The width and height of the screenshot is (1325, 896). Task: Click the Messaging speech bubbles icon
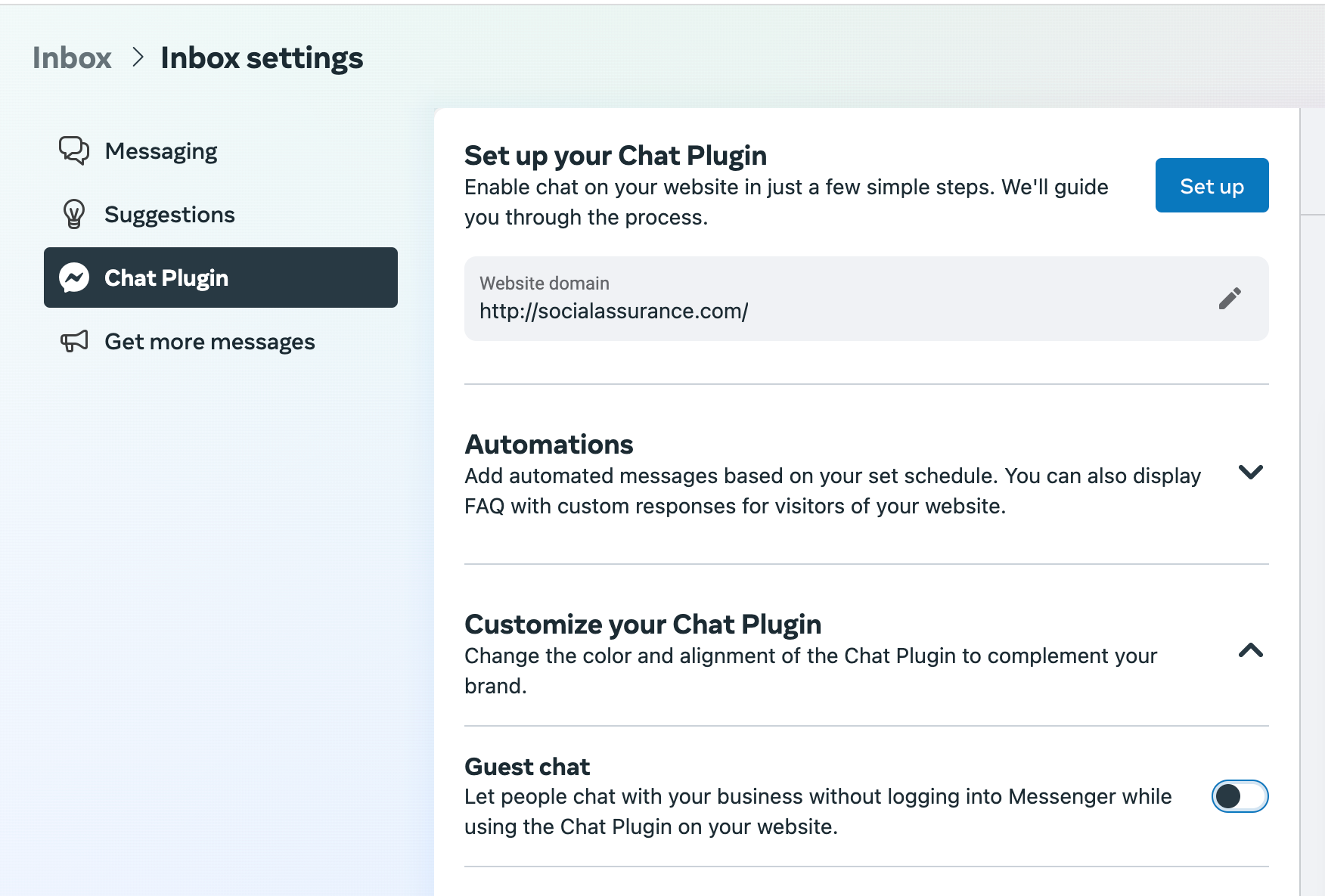click(74, 150)
